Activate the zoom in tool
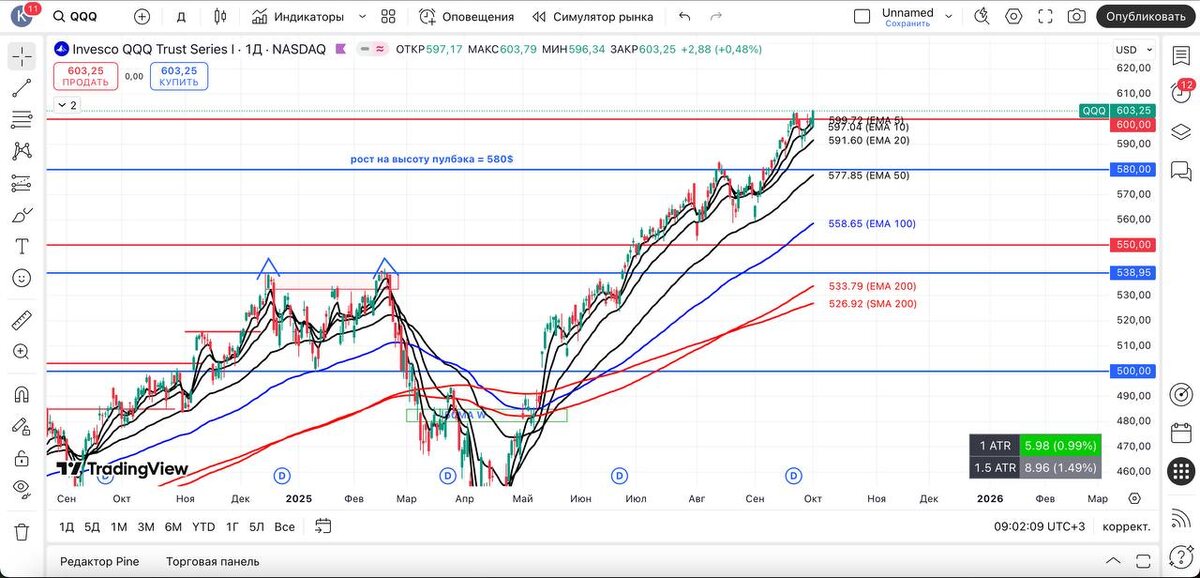 click(x=21, y=352)
